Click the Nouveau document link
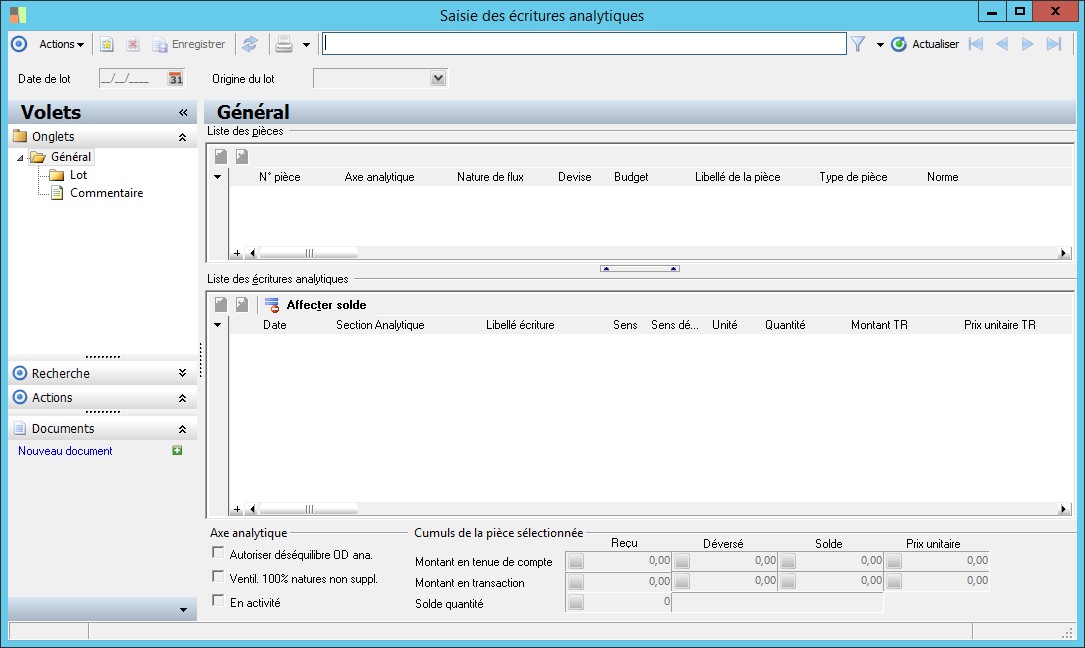The image size is (1085, 648). click(x=65, y=451)
